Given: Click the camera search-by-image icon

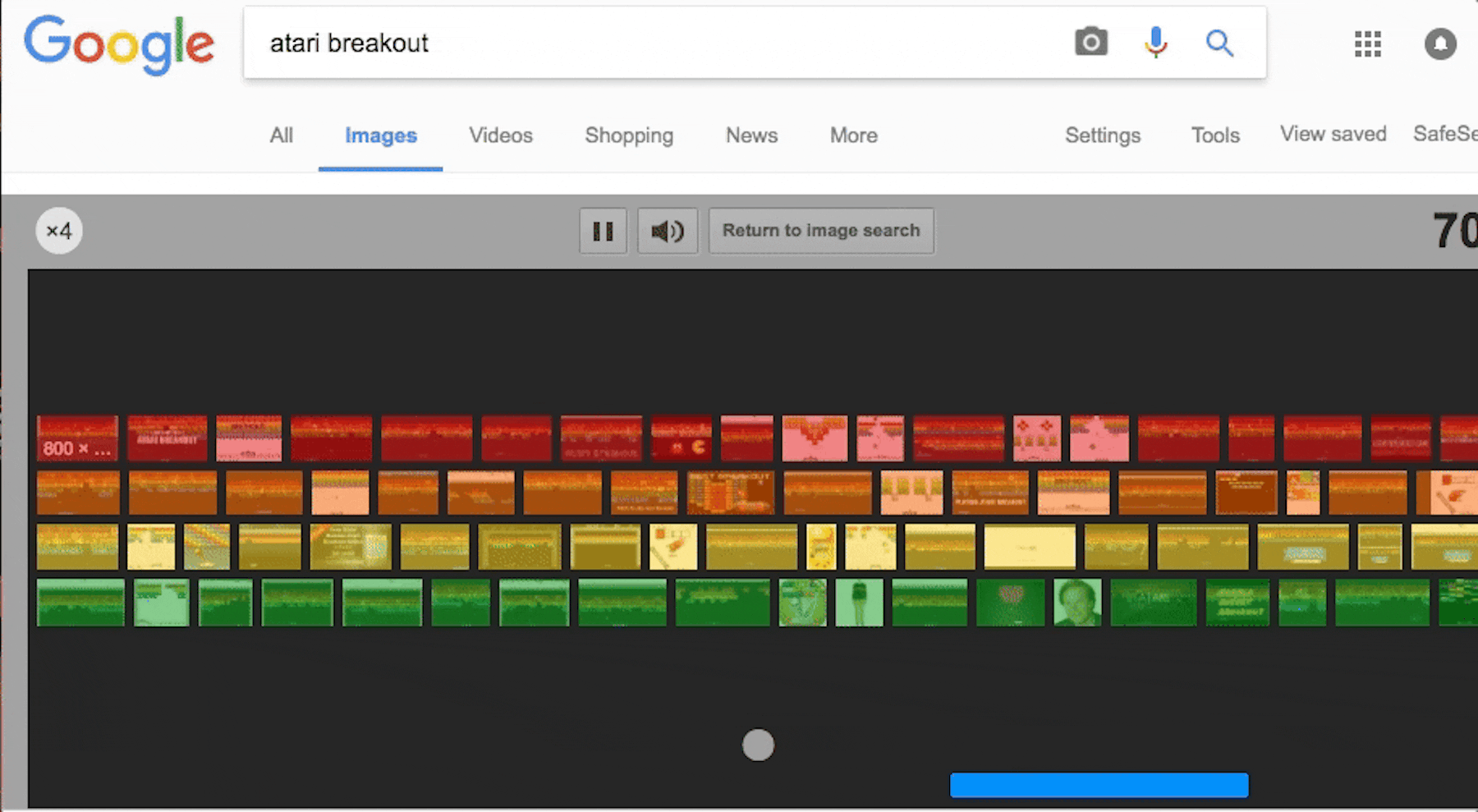Looking at the screenshot, I should point(1090,42).
